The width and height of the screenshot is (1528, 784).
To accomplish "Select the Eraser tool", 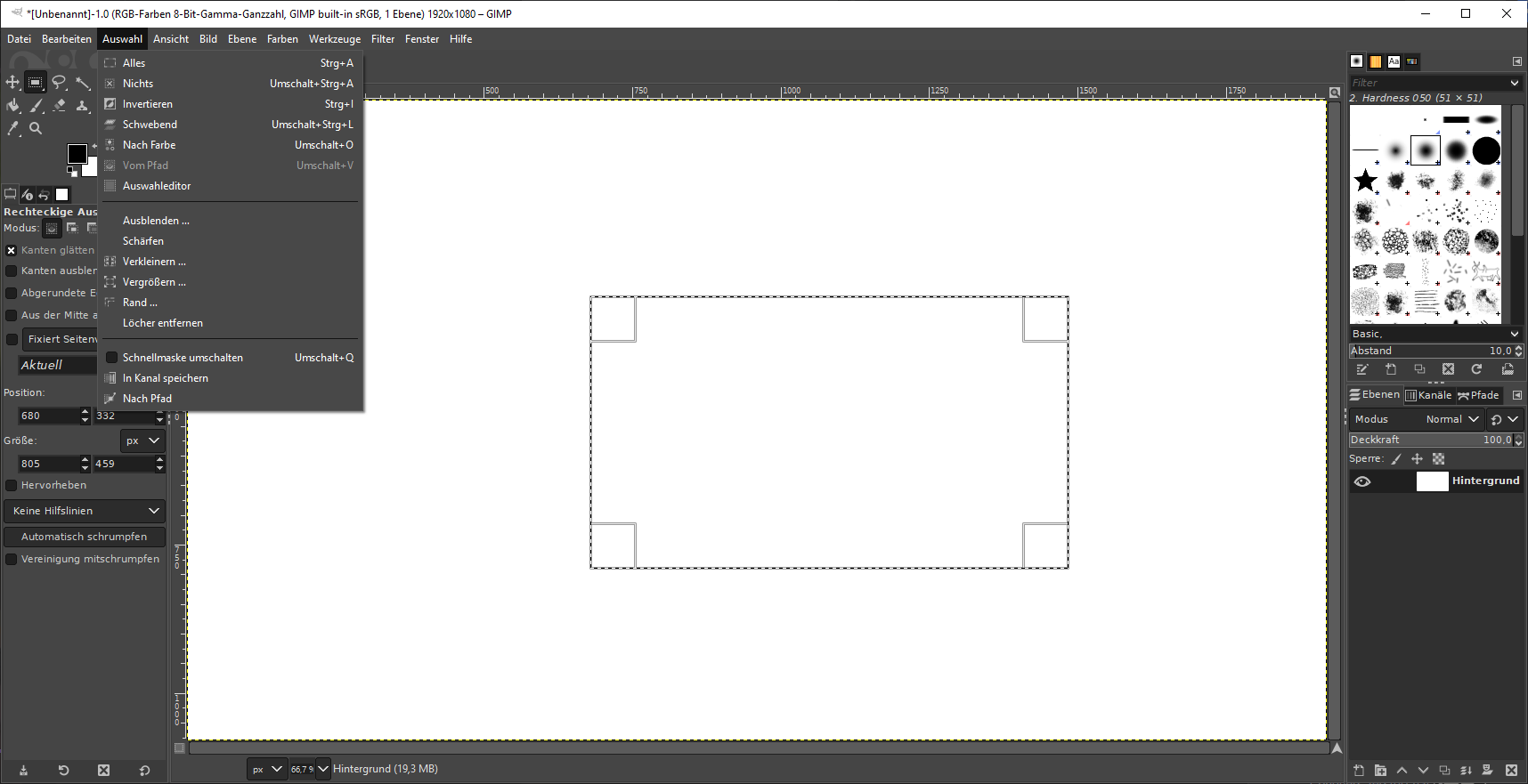I will (59, 106).
